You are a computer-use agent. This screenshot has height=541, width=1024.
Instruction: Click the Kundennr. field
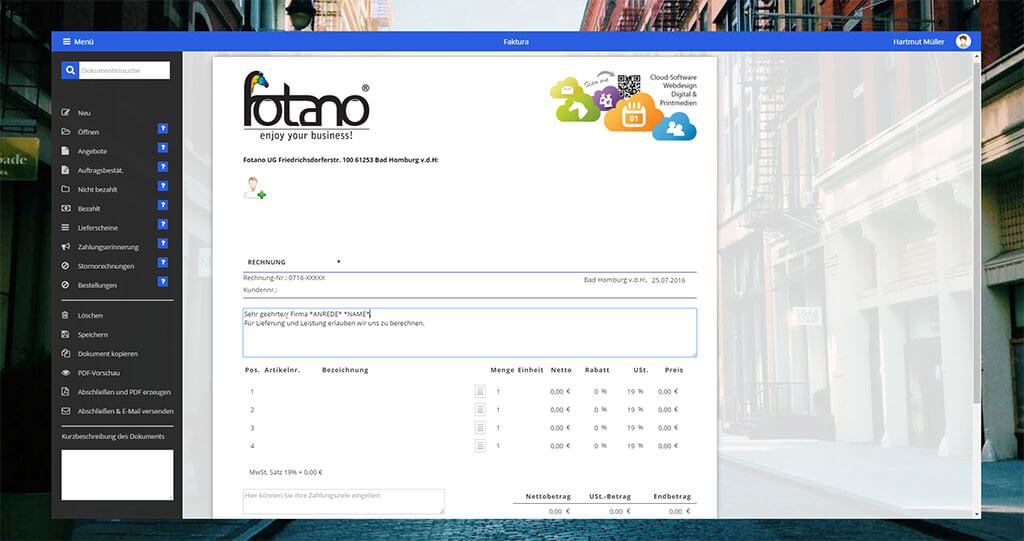[x=260, y=290]
